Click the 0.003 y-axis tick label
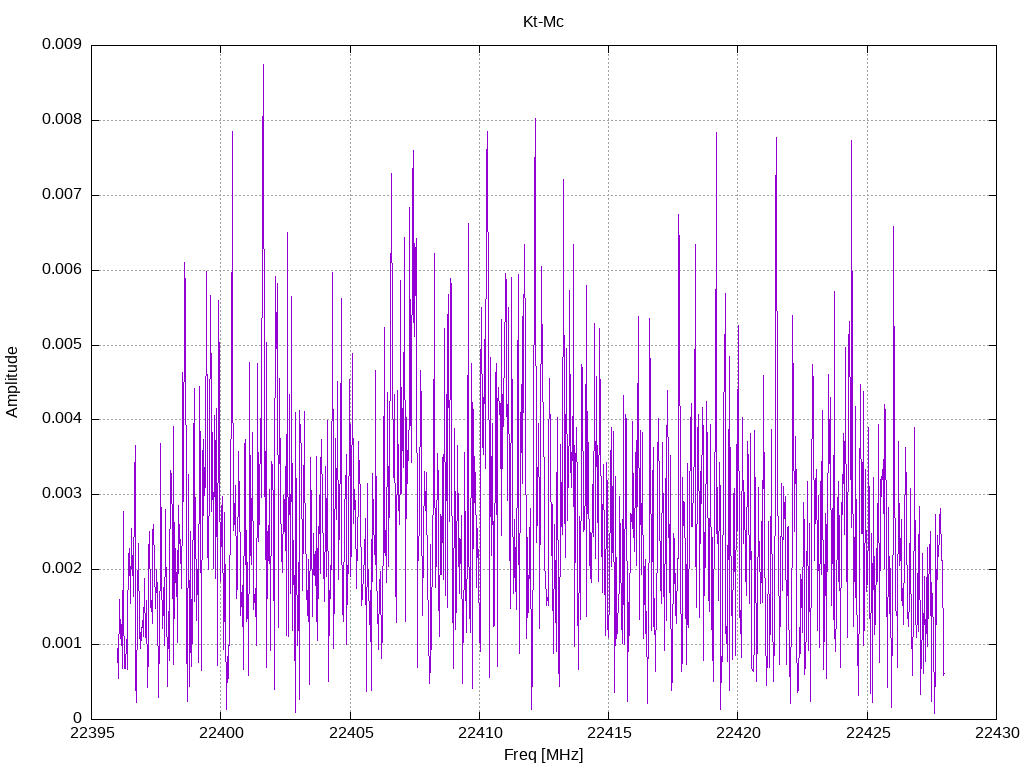Image resolution: width=1024 pixels, height=768 pixels. pyautogui.click(x=62, y=494)
